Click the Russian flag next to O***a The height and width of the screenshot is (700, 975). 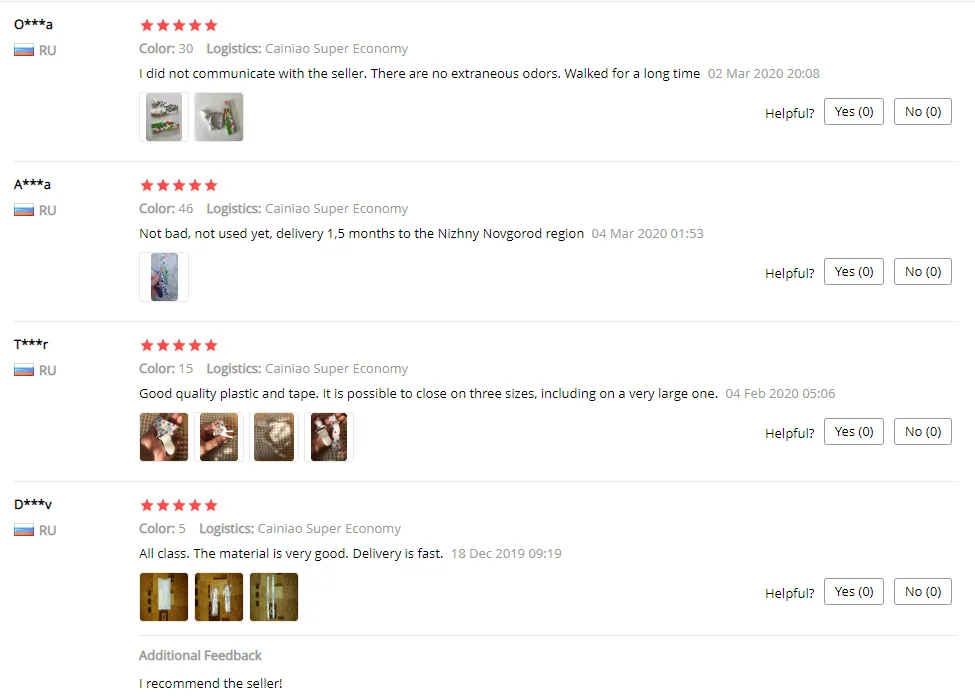(x=24, y=50)
